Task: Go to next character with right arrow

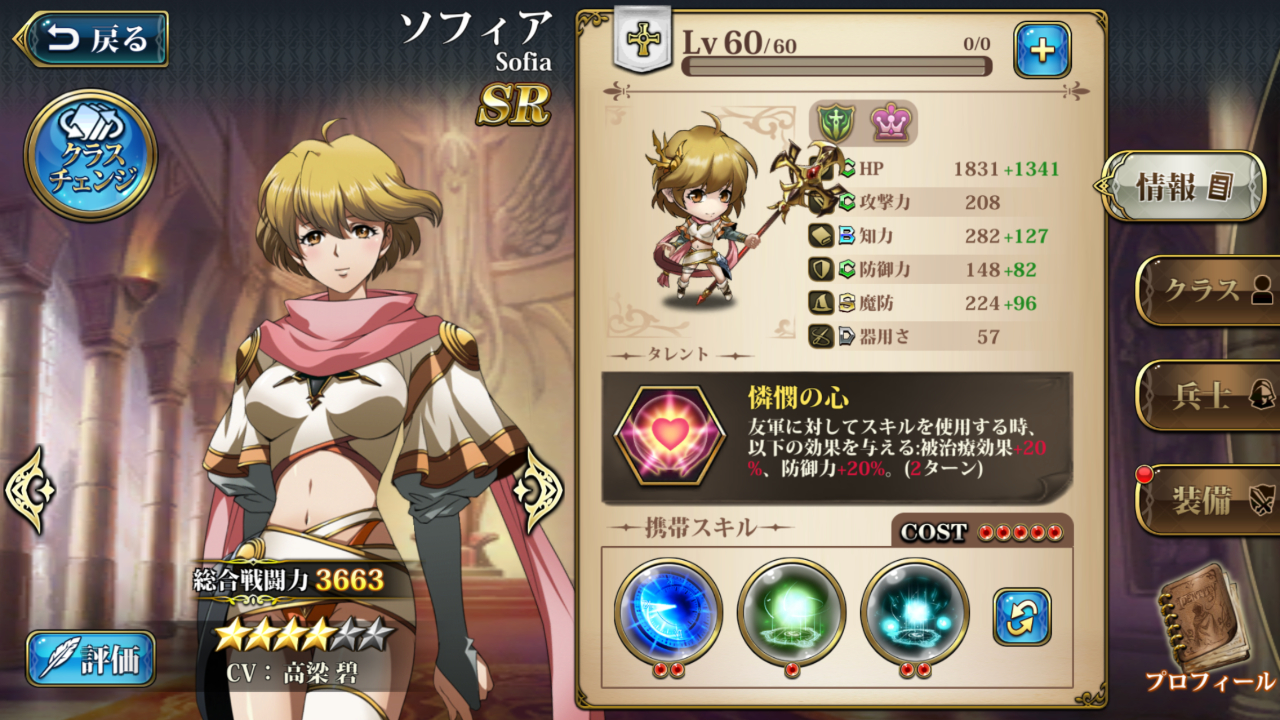Action: [x=539, y=489]
